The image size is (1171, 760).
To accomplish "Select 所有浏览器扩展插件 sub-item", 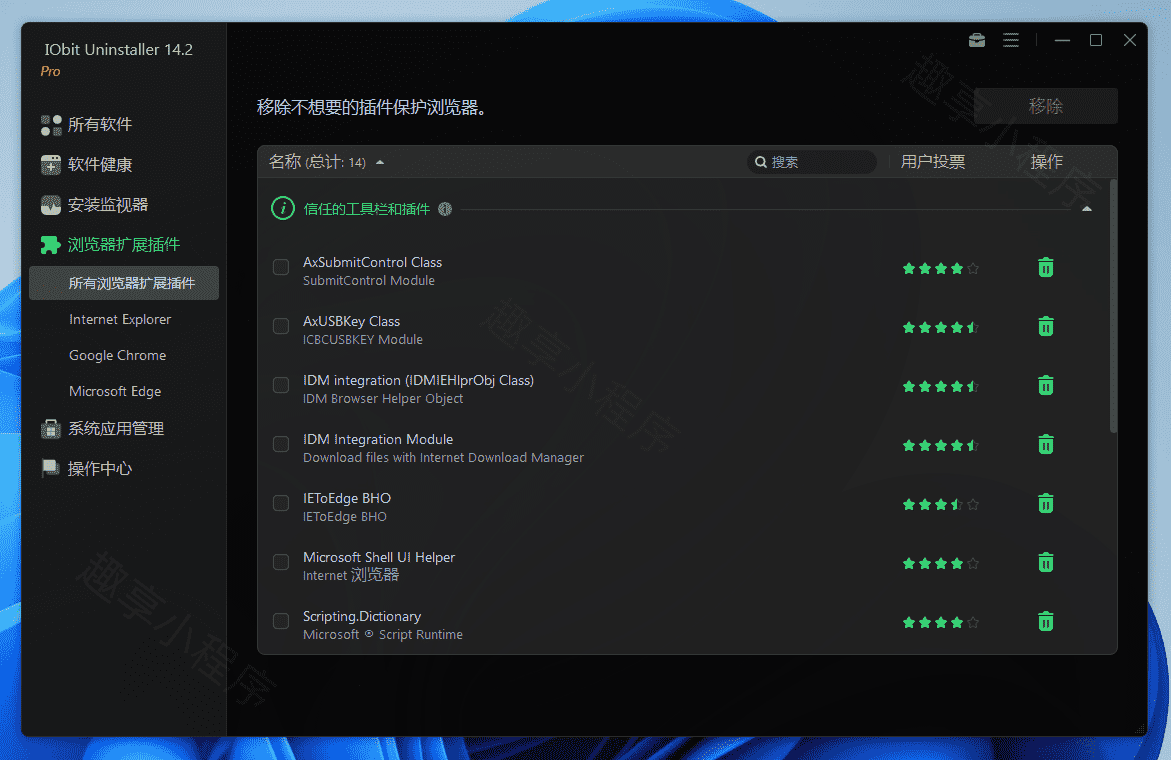I will (x=124, y=283).
